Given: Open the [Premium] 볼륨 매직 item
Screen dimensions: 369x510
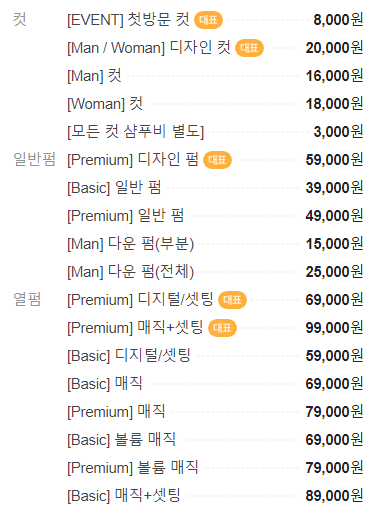Looking at the screenshot, I should point(133,468).
